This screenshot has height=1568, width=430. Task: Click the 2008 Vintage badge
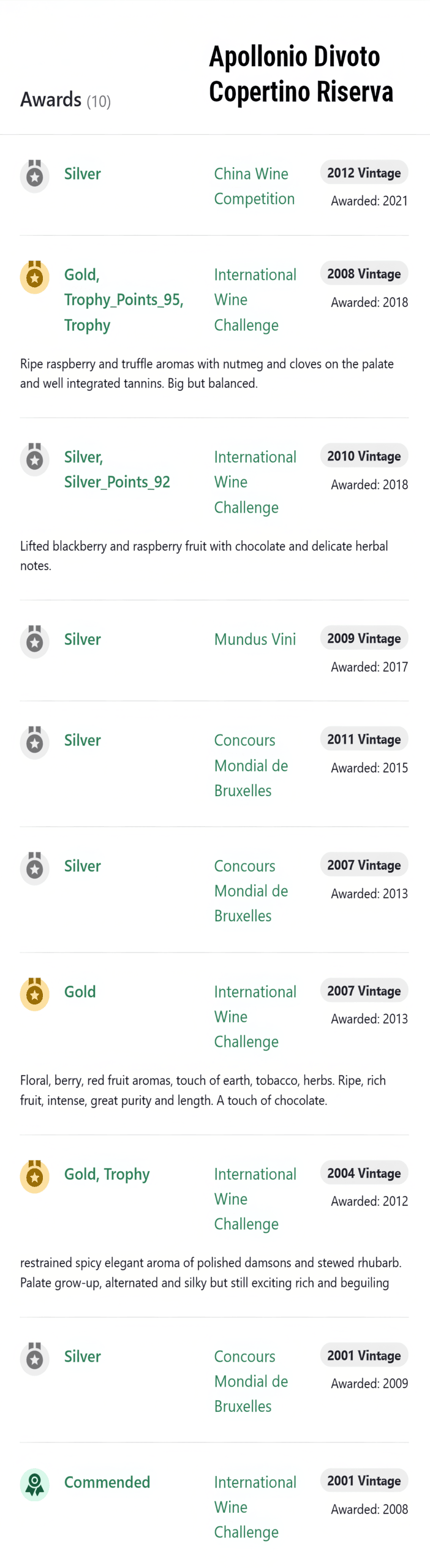(x=364, y=274)
